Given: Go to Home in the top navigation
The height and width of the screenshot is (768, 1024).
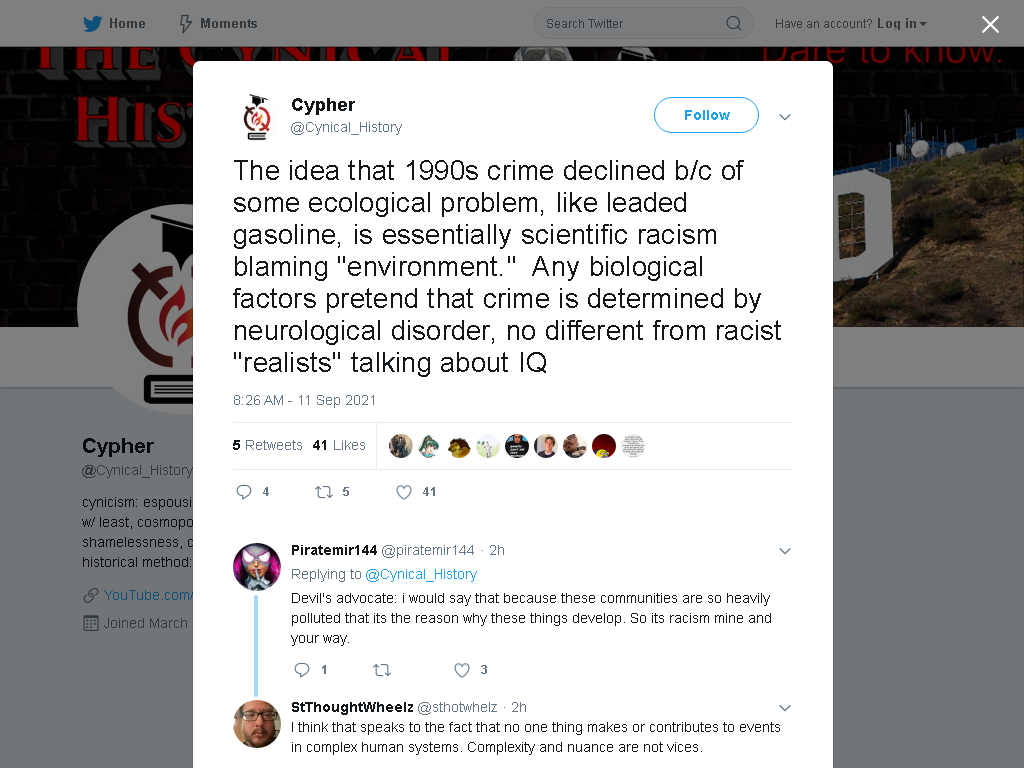Looking at the screenshot, I should click(x=114, y=24).
